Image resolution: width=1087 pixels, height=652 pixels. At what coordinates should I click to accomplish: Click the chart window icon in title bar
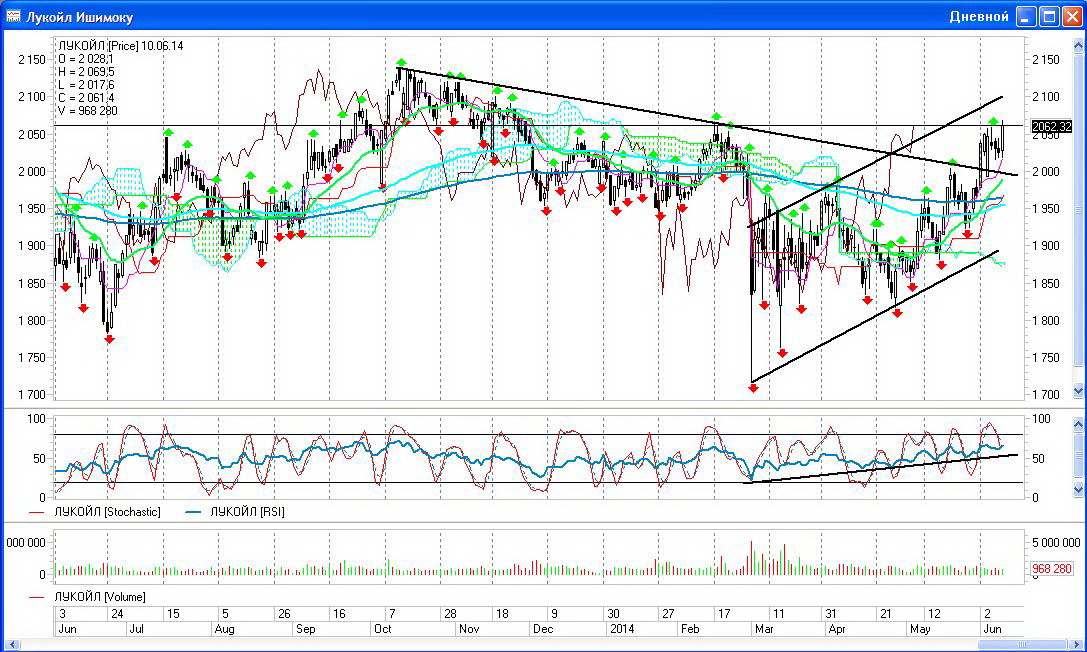12,17
